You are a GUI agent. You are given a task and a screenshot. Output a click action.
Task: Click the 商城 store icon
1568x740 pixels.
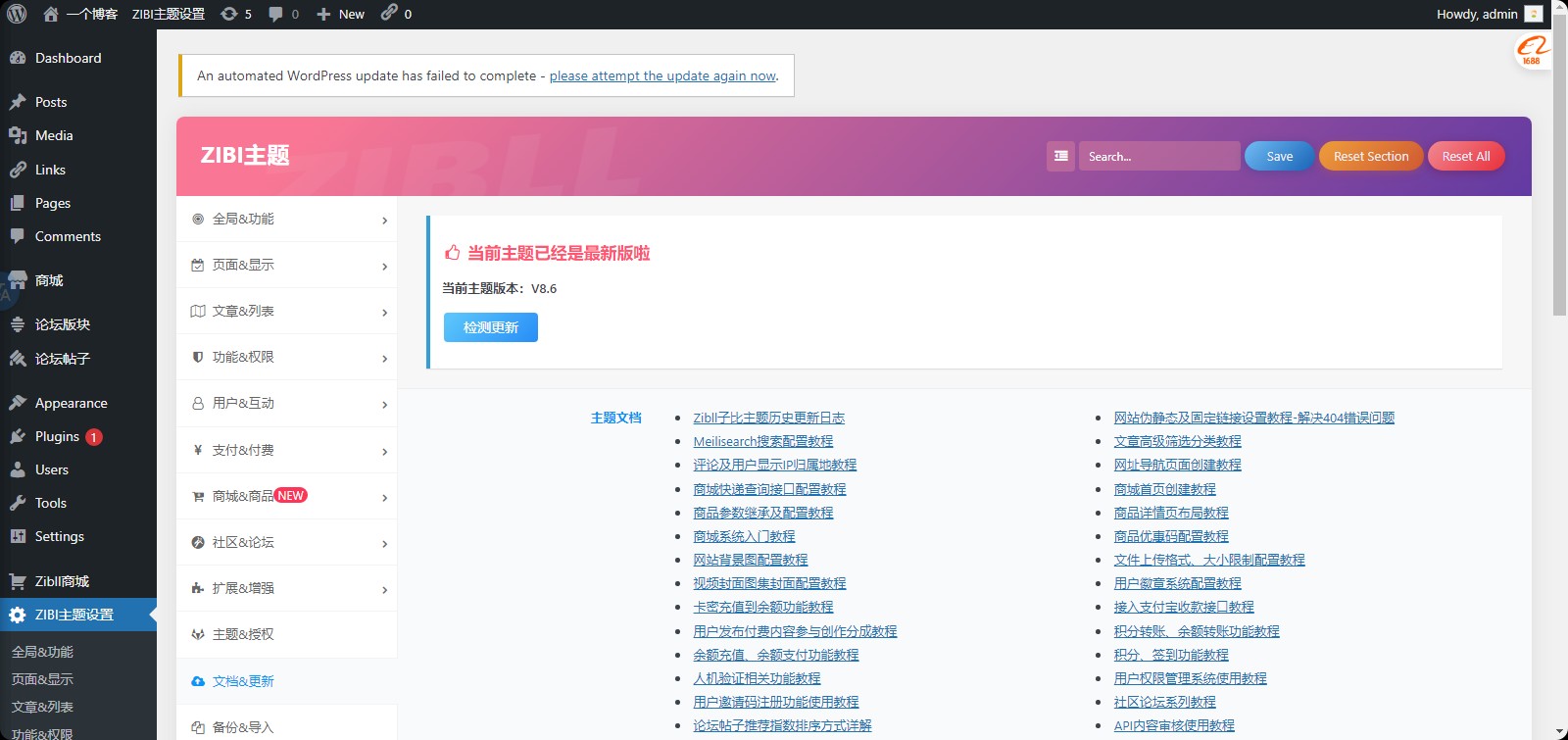tap(18, 280)
